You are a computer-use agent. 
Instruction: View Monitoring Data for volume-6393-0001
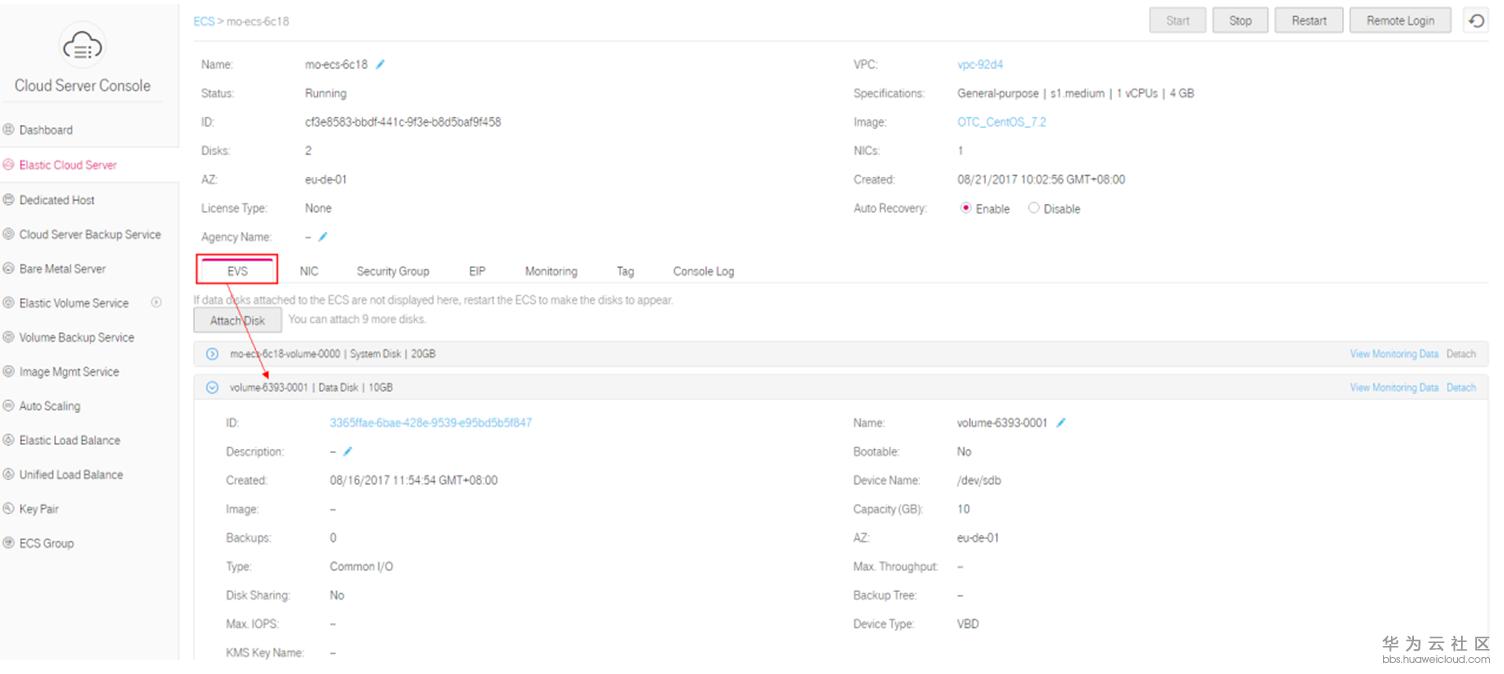[1394, 388]
